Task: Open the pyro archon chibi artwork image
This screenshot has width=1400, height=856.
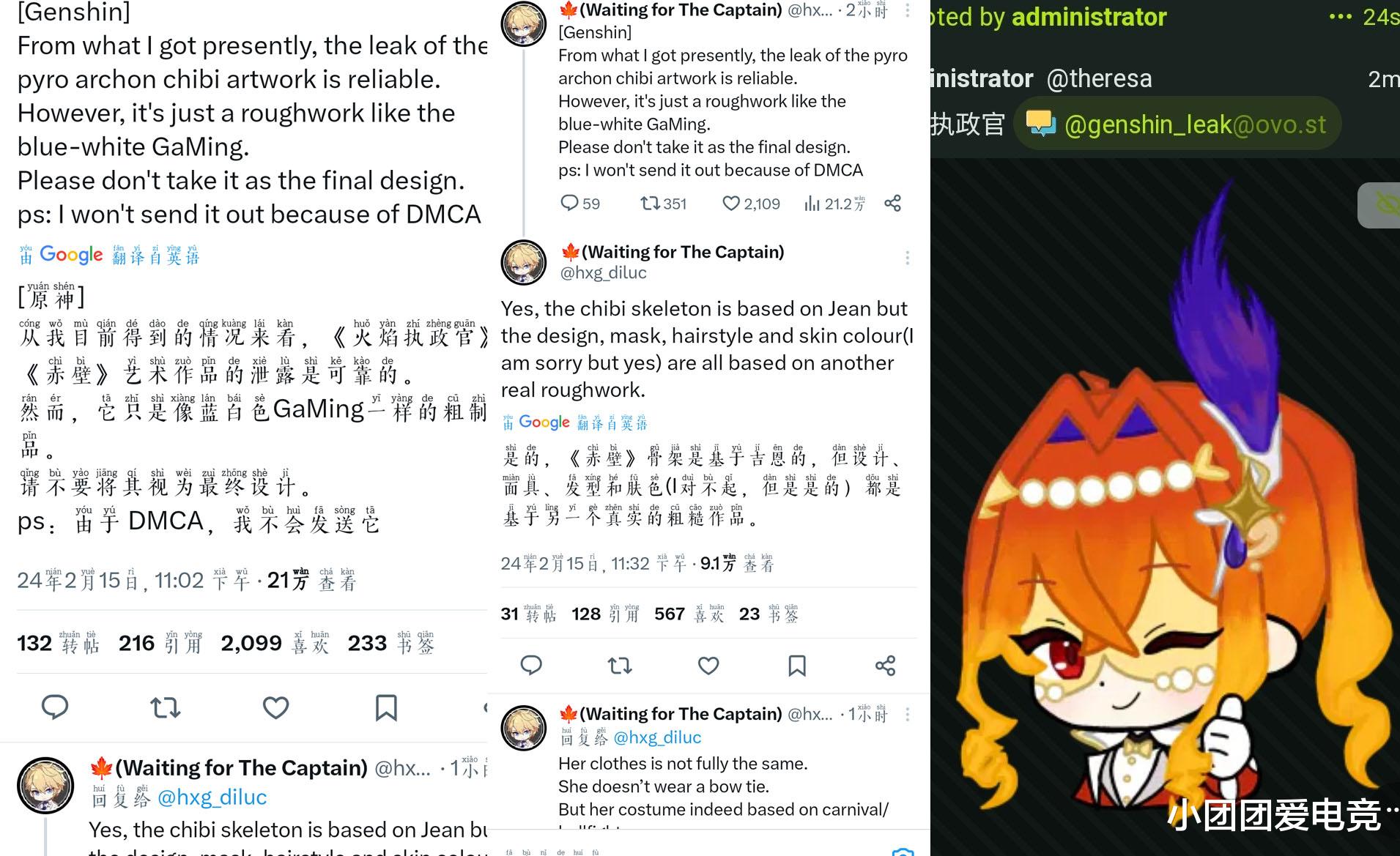Action: coord(1165,507)
